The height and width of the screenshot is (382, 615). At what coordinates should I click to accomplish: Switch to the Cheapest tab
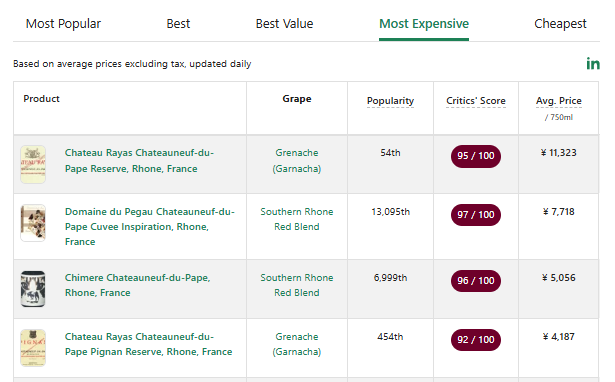point(560,24)
